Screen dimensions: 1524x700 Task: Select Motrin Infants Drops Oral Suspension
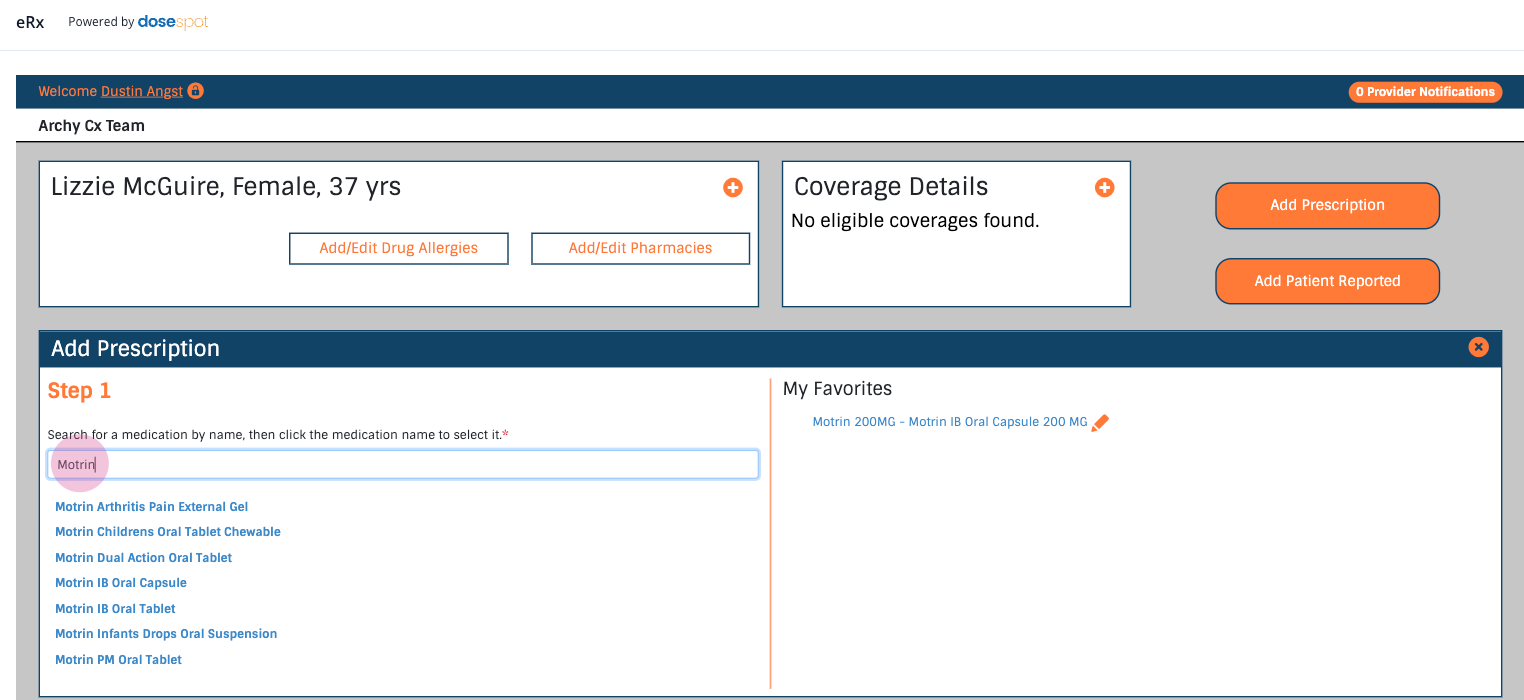[166, 634]
